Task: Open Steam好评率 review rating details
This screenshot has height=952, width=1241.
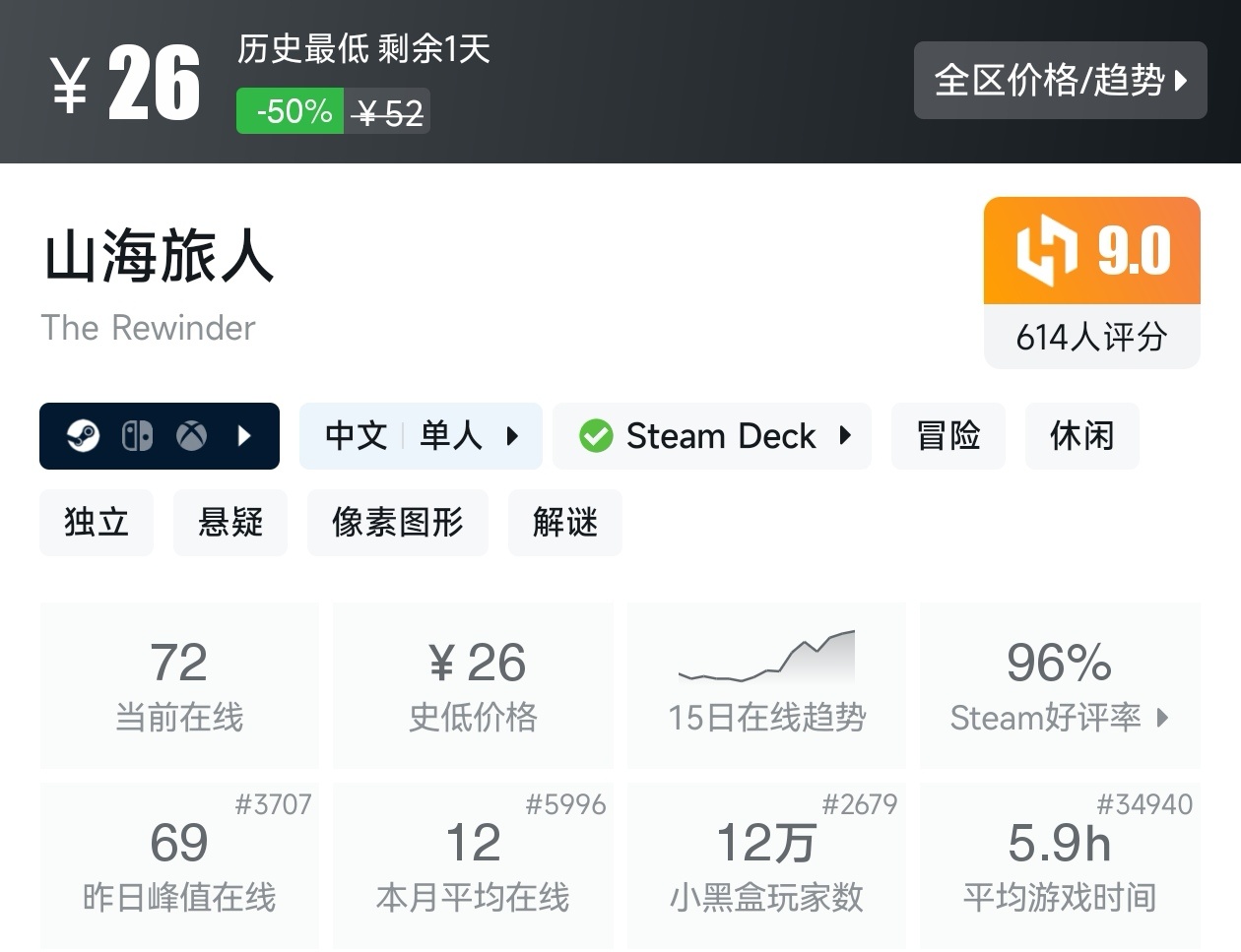Action: pos(1059,685)
